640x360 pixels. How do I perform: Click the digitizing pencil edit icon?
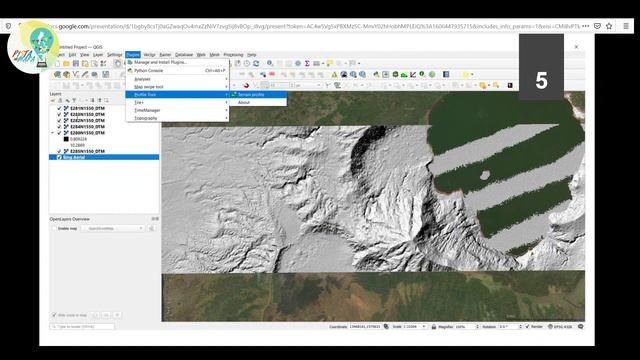coord(85,74)
